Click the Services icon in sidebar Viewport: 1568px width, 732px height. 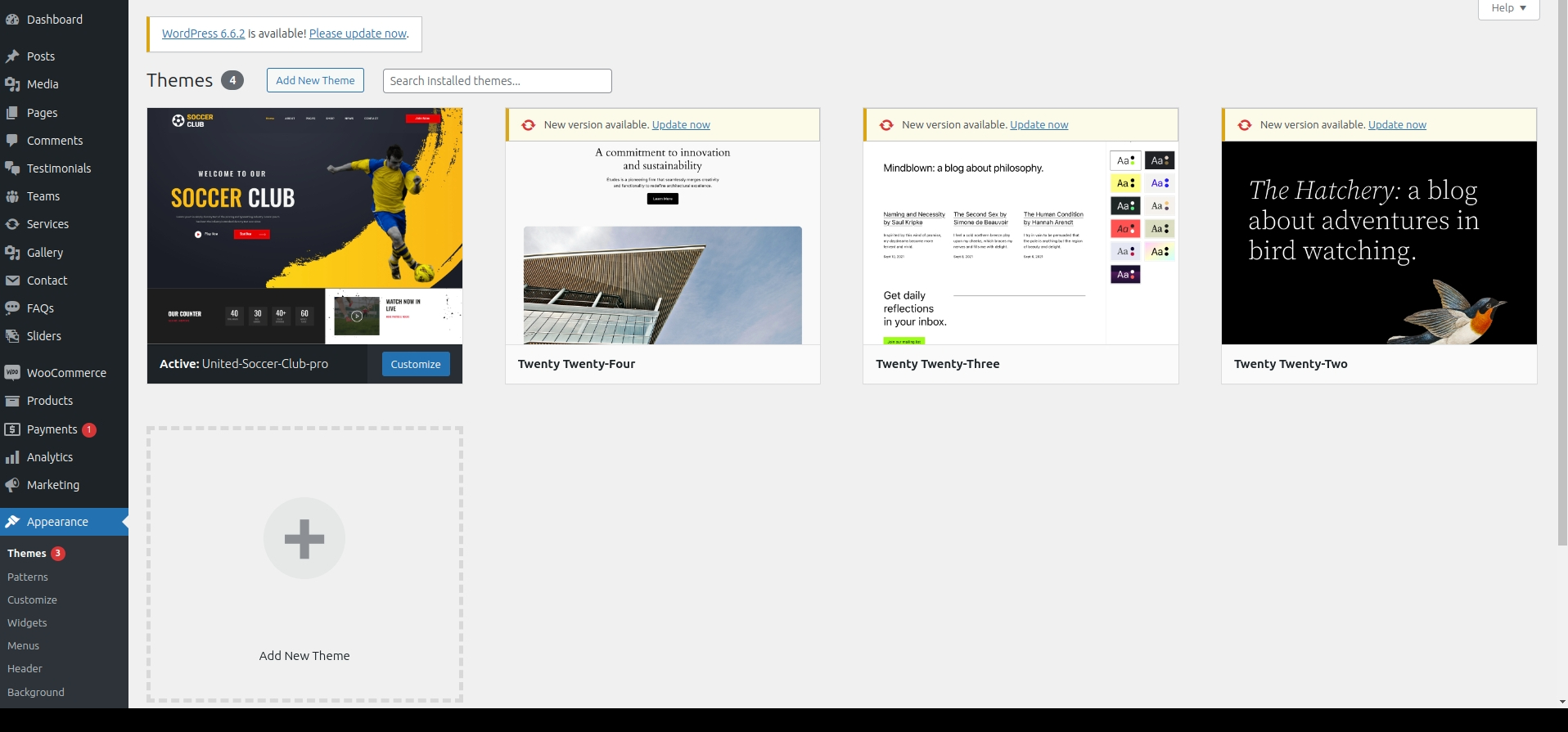click(12, 224)
